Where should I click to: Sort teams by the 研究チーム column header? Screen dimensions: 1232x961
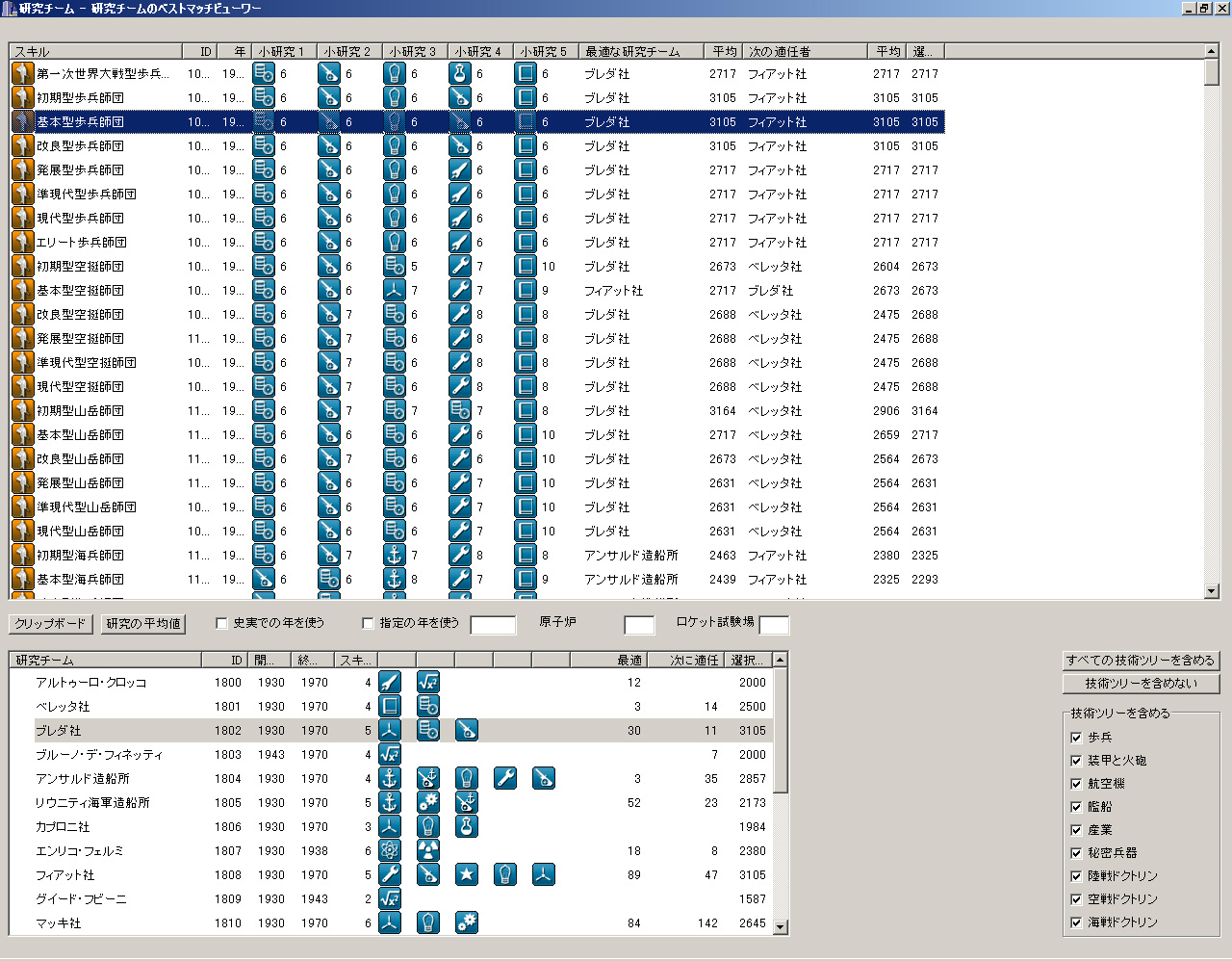[x=106, y=660]
